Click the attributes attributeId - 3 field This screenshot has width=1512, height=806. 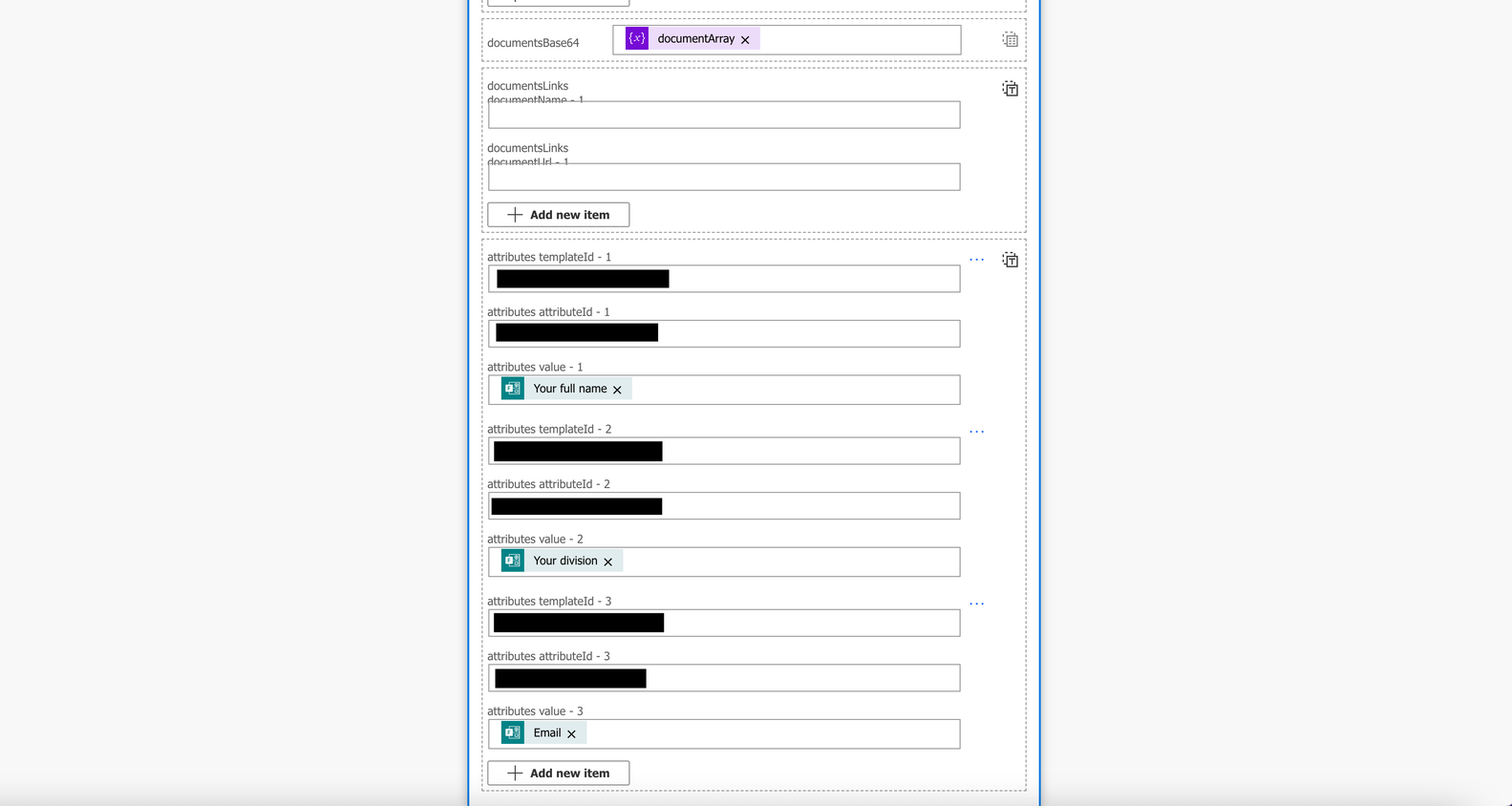coord(724,677)
